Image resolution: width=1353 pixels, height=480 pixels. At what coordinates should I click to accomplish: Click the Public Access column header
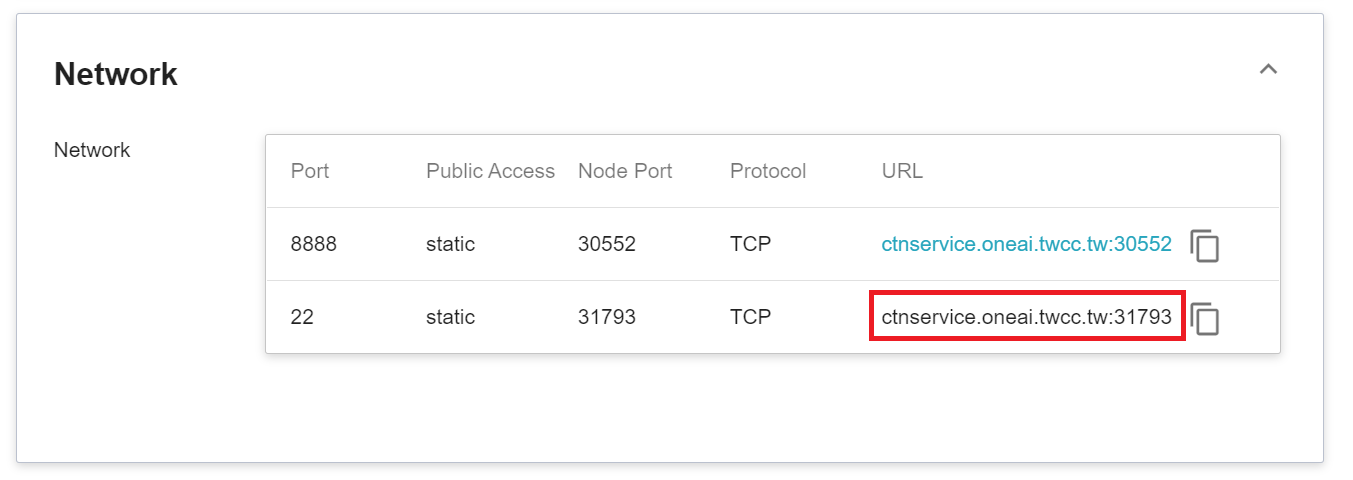coord(490,171)
